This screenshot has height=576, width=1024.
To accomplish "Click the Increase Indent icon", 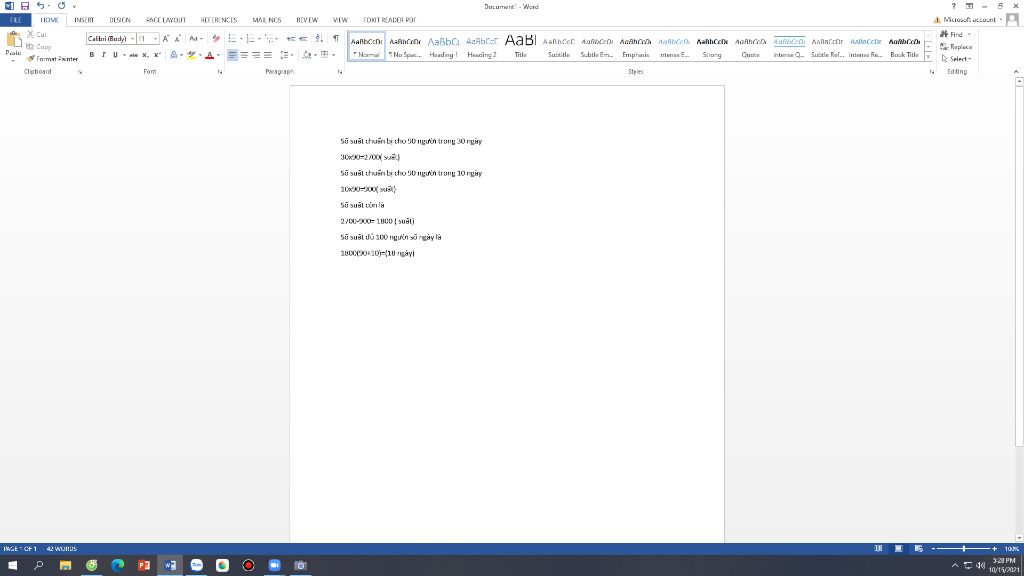I will click(304, 38).
